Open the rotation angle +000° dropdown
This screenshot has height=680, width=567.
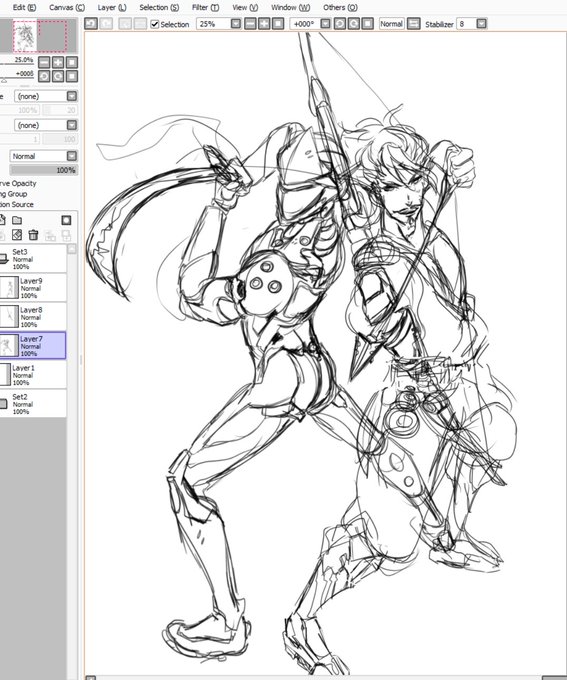click(325, 23)
